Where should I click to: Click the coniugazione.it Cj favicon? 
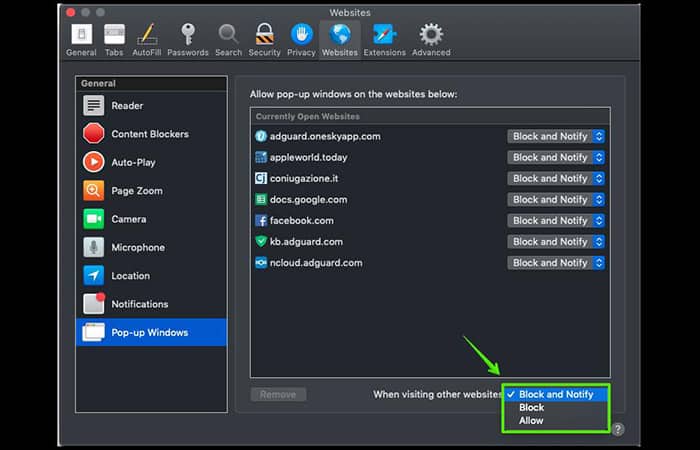(261, 179)
